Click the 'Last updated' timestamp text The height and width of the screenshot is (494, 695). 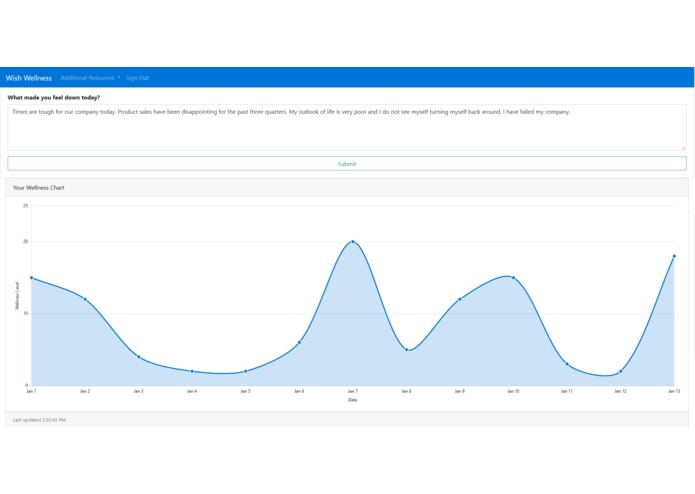[x=39, y=420]
